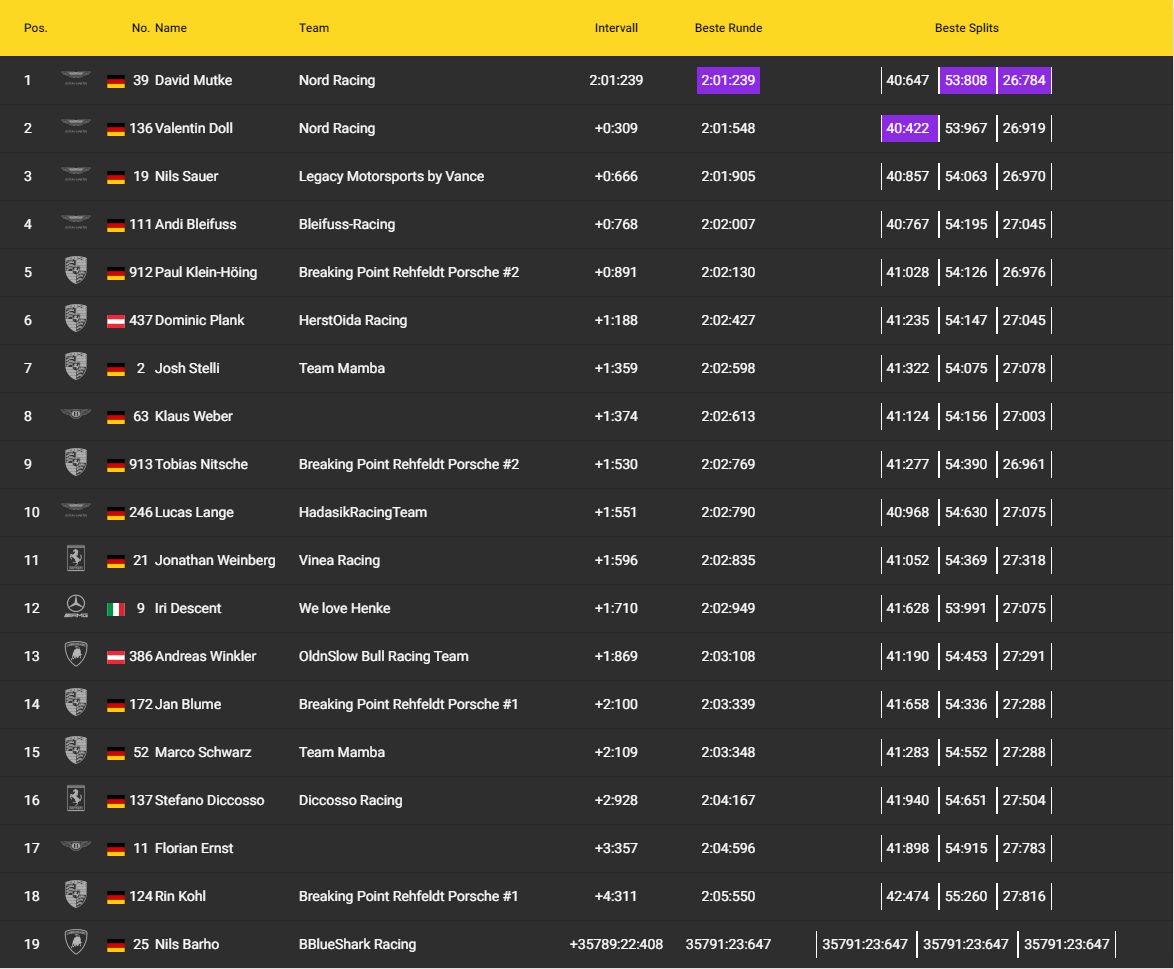Click the Intervall column header
Viewport: 1174px width, 969px height.
pyautogui.click(x=616, y=28)
